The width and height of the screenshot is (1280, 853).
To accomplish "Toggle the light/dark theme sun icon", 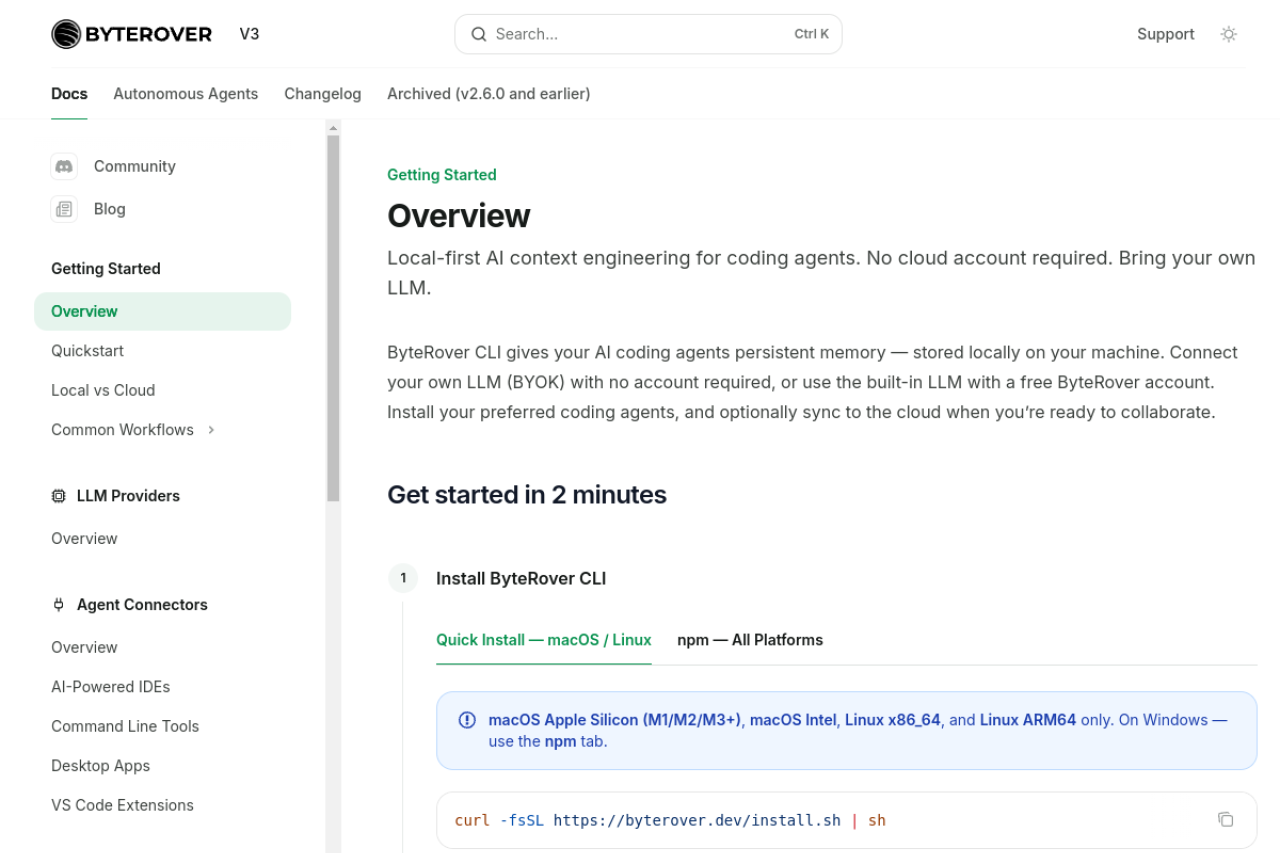I will click(x=1229, y=34).
